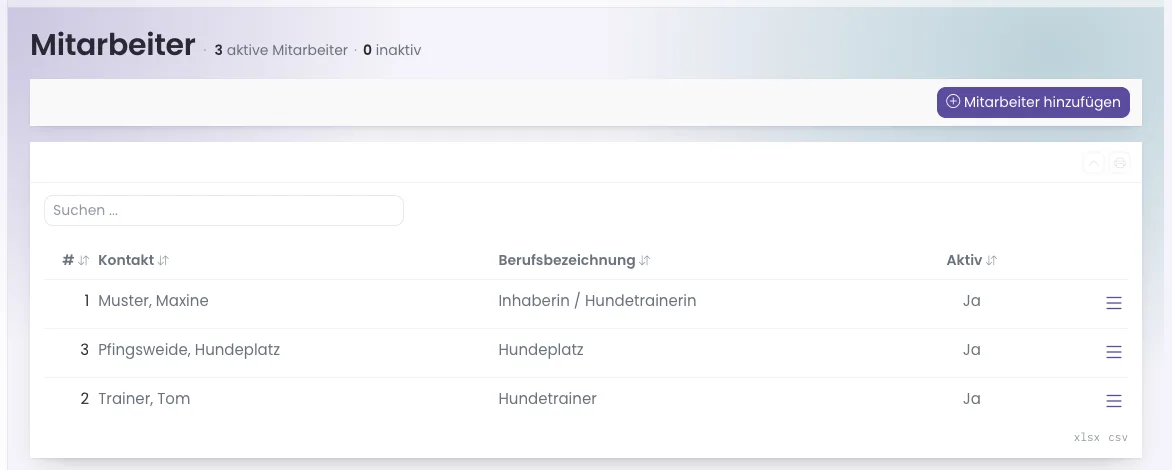The height and width of the screenshot is (470, 1172).
Task: Click the Mitarbeiter hinzufügen button
Action: click(x=1033, y=102)
